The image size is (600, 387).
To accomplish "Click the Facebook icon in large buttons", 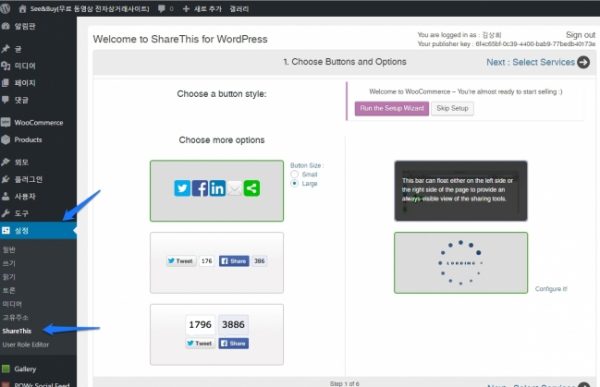I will 200,188.
